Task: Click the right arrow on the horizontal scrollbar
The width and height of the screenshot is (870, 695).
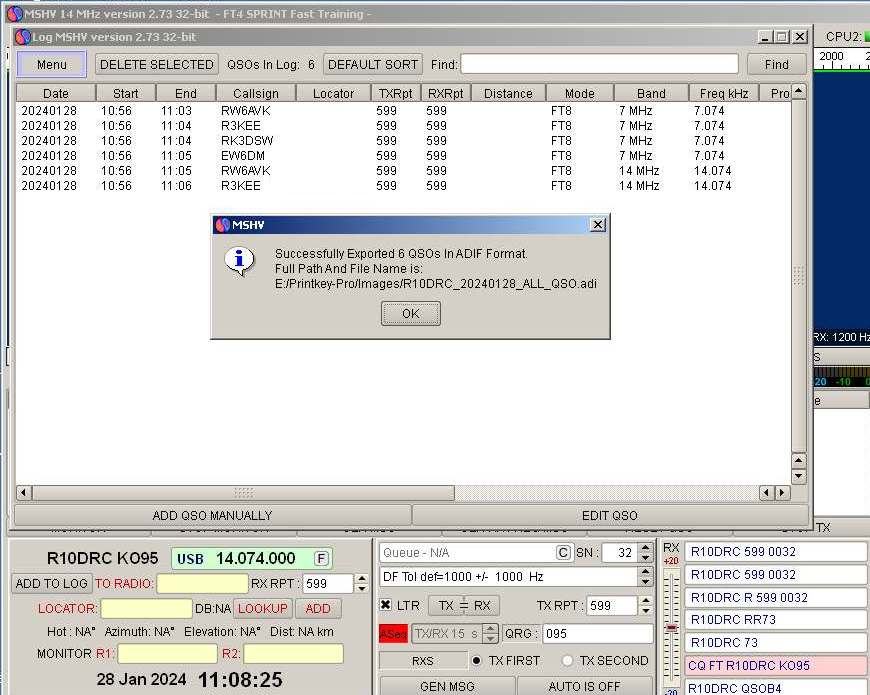Action: pyautogui.click(x=782, y=493)
